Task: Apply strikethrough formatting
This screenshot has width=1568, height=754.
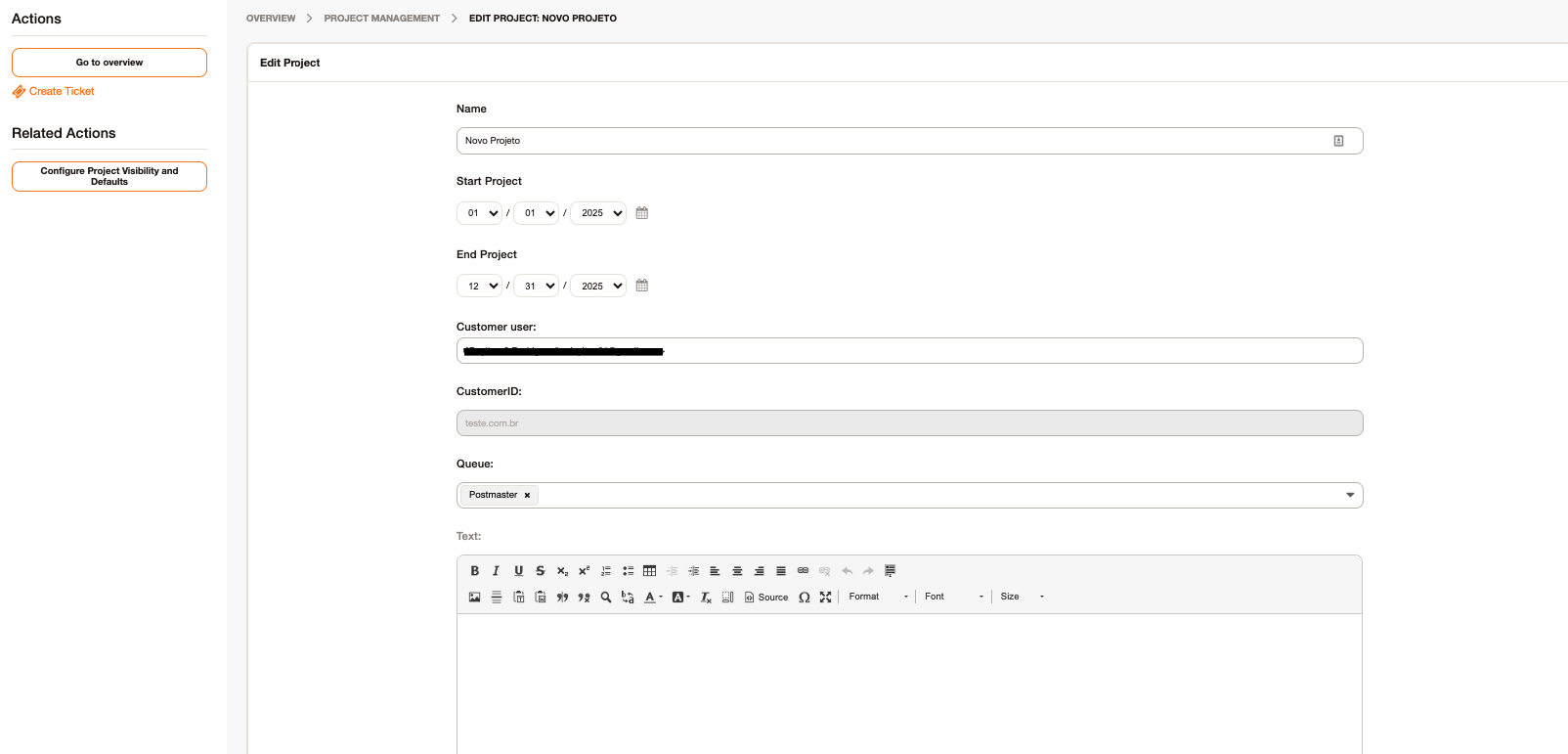Action: pos(540,571)
